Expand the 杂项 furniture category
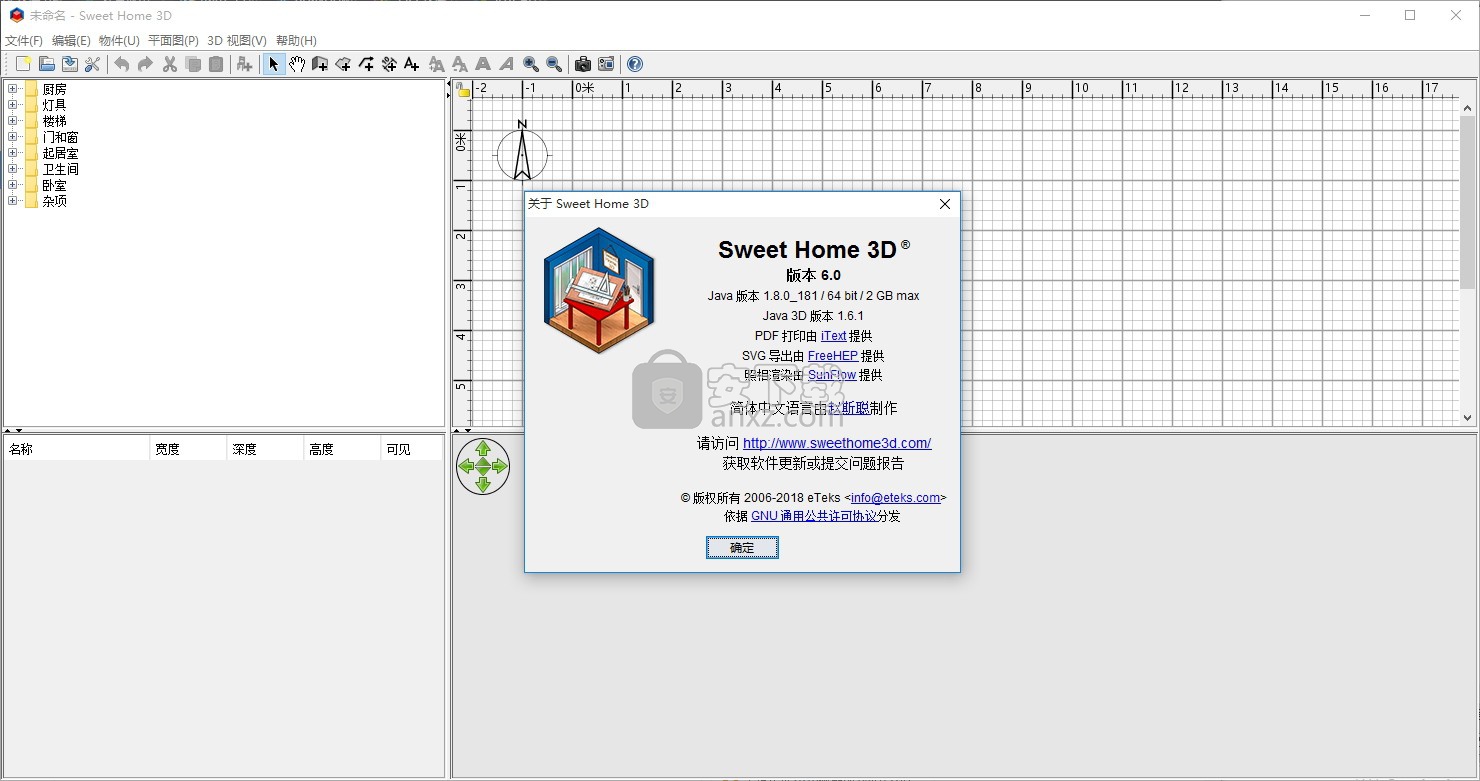The width and height of the screenshot is (1480, 781). [x=13, y=201]
